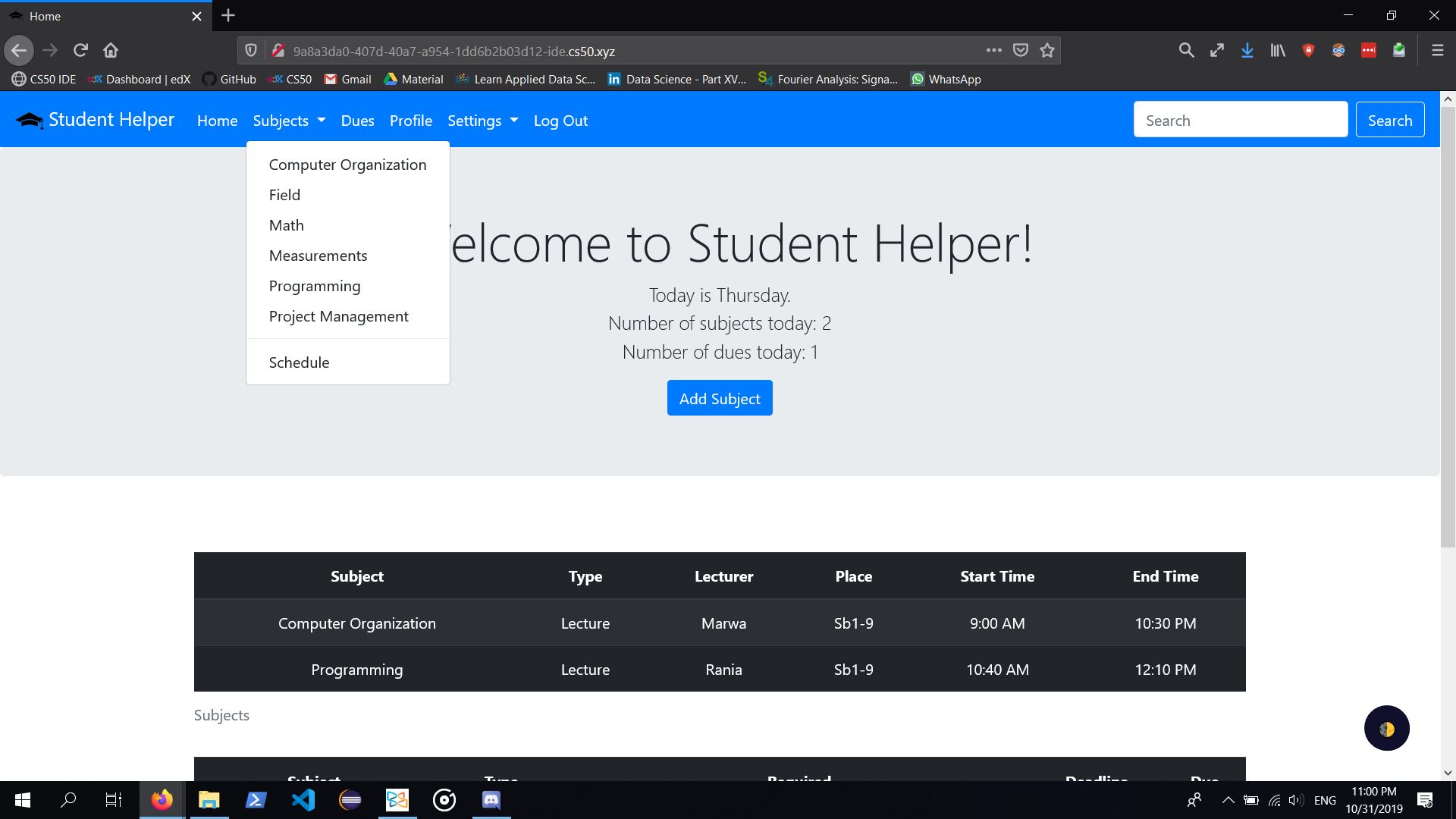Viewport: 1456px width, 819px height.
Task: Open File Explorer from taskbar
Action: coord(209,800)
